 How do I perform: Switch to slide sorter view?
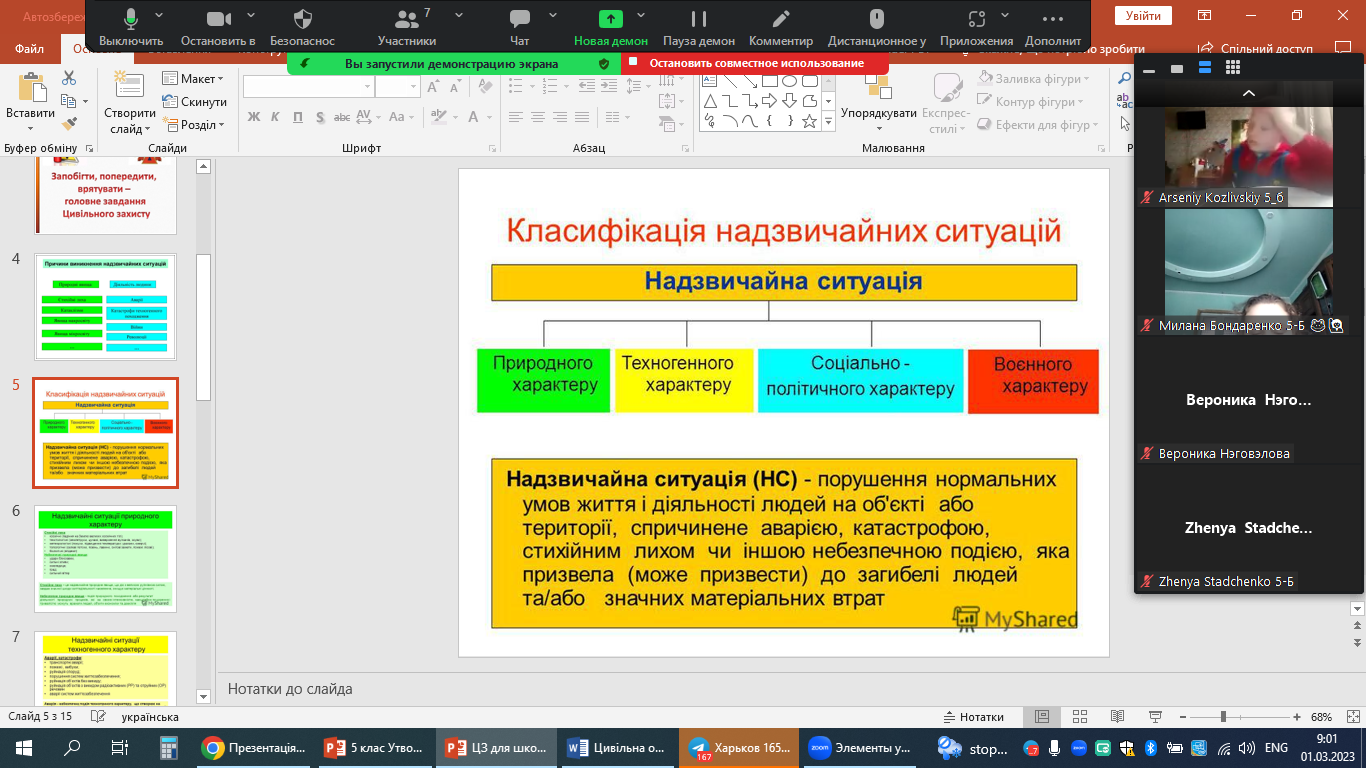1078,717
